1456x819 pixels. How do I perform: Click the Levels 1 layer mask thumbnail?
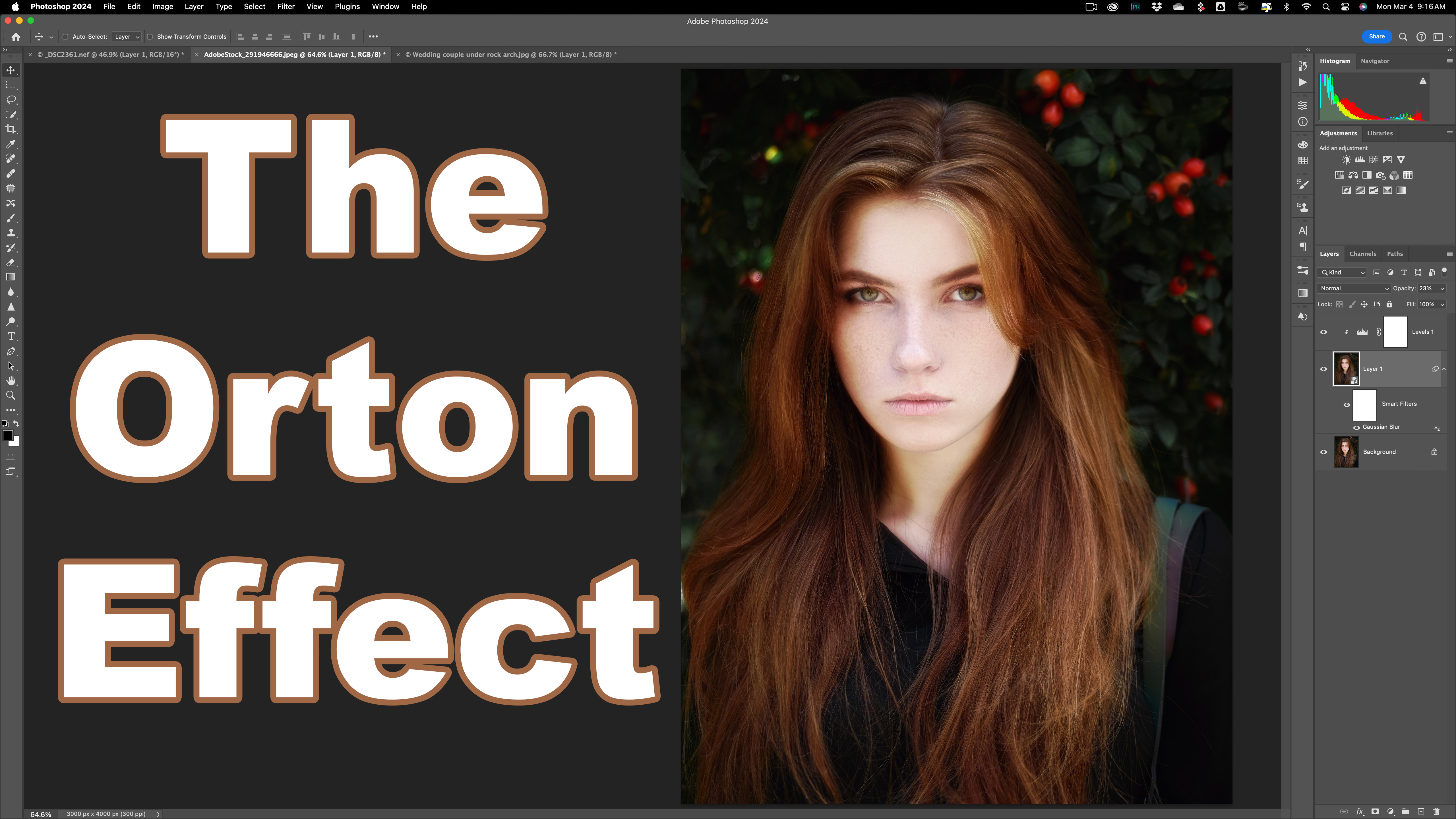tap(1395, 332)
